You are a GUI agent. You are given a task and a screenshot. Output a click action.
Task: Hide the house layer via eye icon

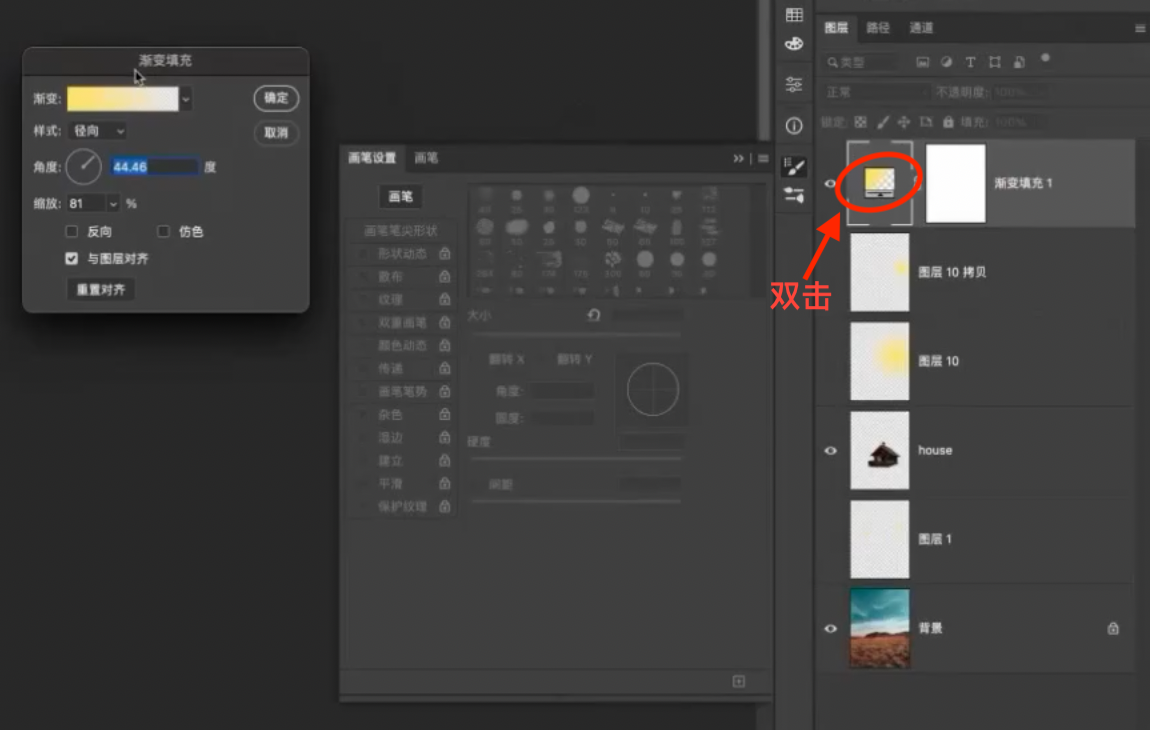830,451
